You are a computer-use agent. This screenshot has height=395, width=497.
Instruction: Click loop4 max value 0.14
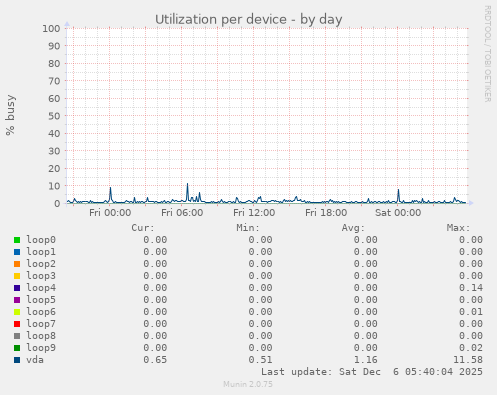(471, 288)
